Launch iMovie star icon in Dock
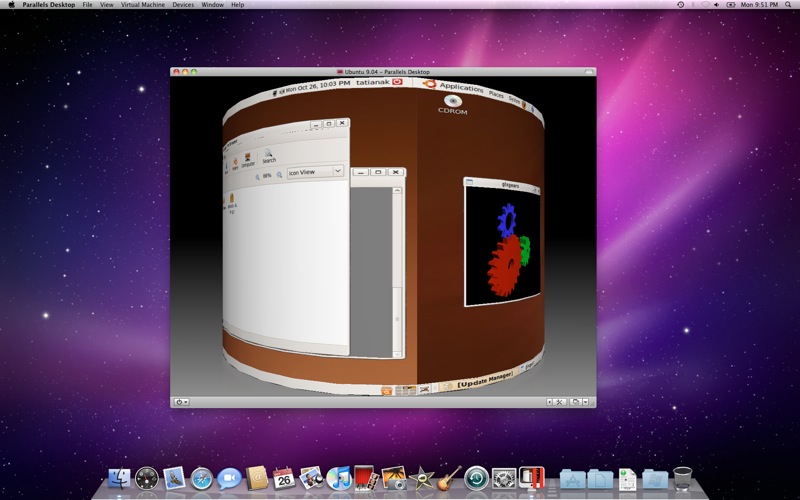 [421, 479]
